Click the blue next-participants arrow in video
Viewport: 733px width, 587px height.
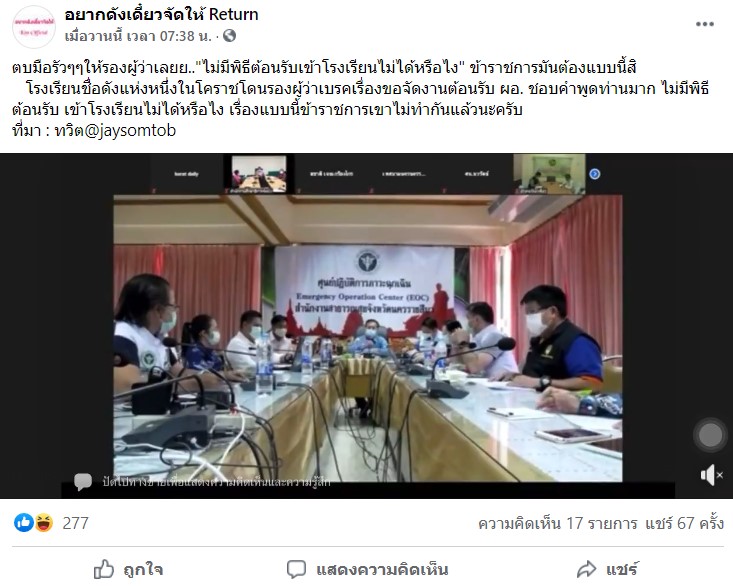(x=595, y=174)
